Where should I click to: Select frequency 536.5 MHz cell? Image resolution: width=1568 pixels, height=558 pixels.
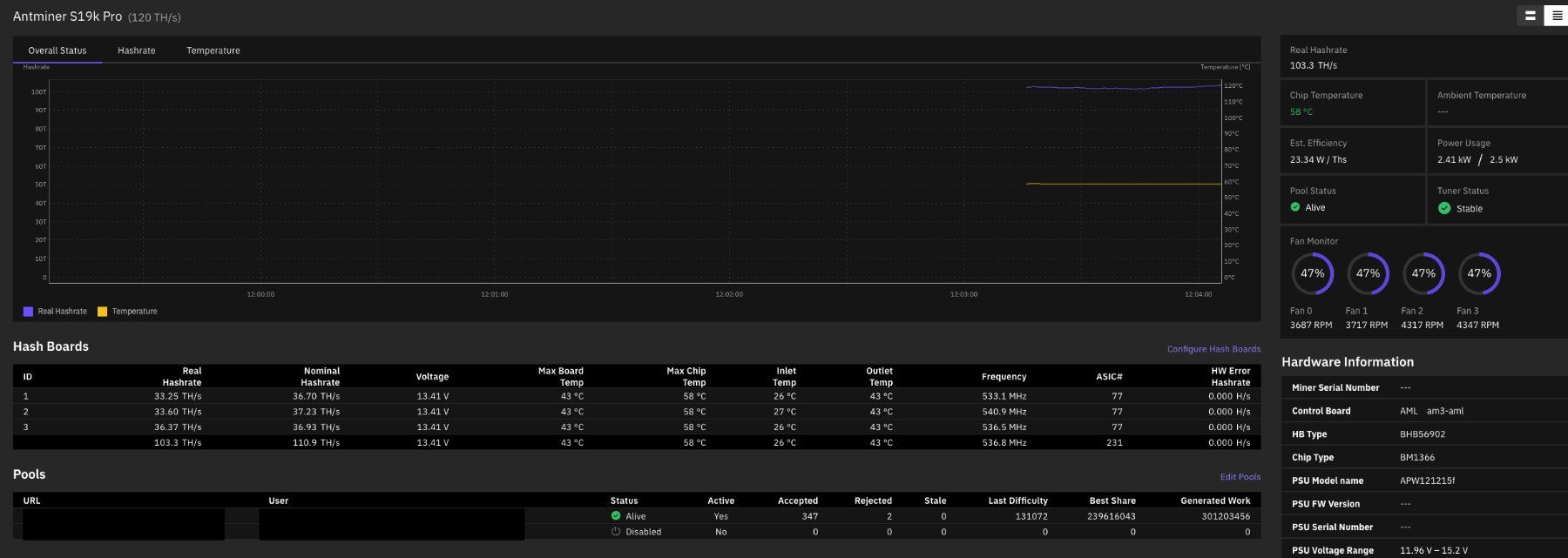click(x=1004, y=427)
